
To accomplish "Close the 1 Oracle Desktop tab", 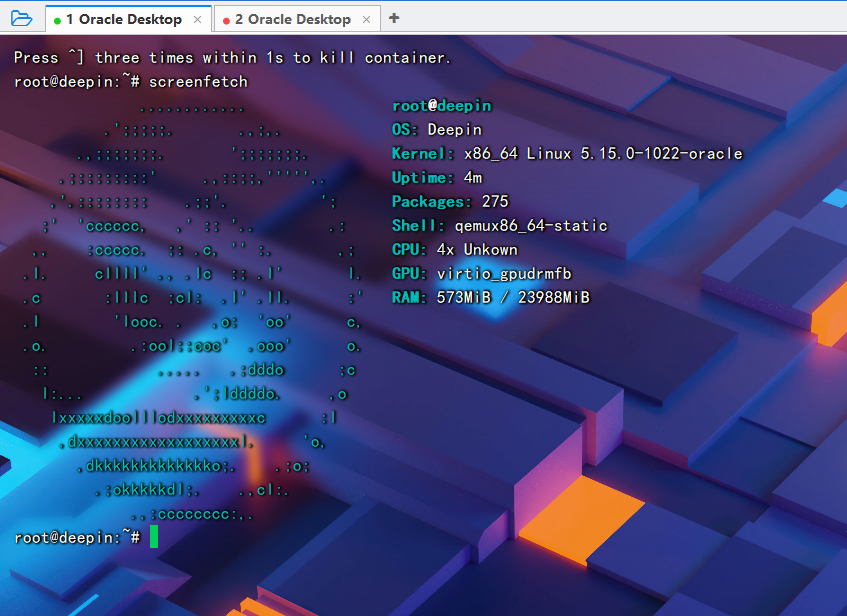I will point(197,19).
